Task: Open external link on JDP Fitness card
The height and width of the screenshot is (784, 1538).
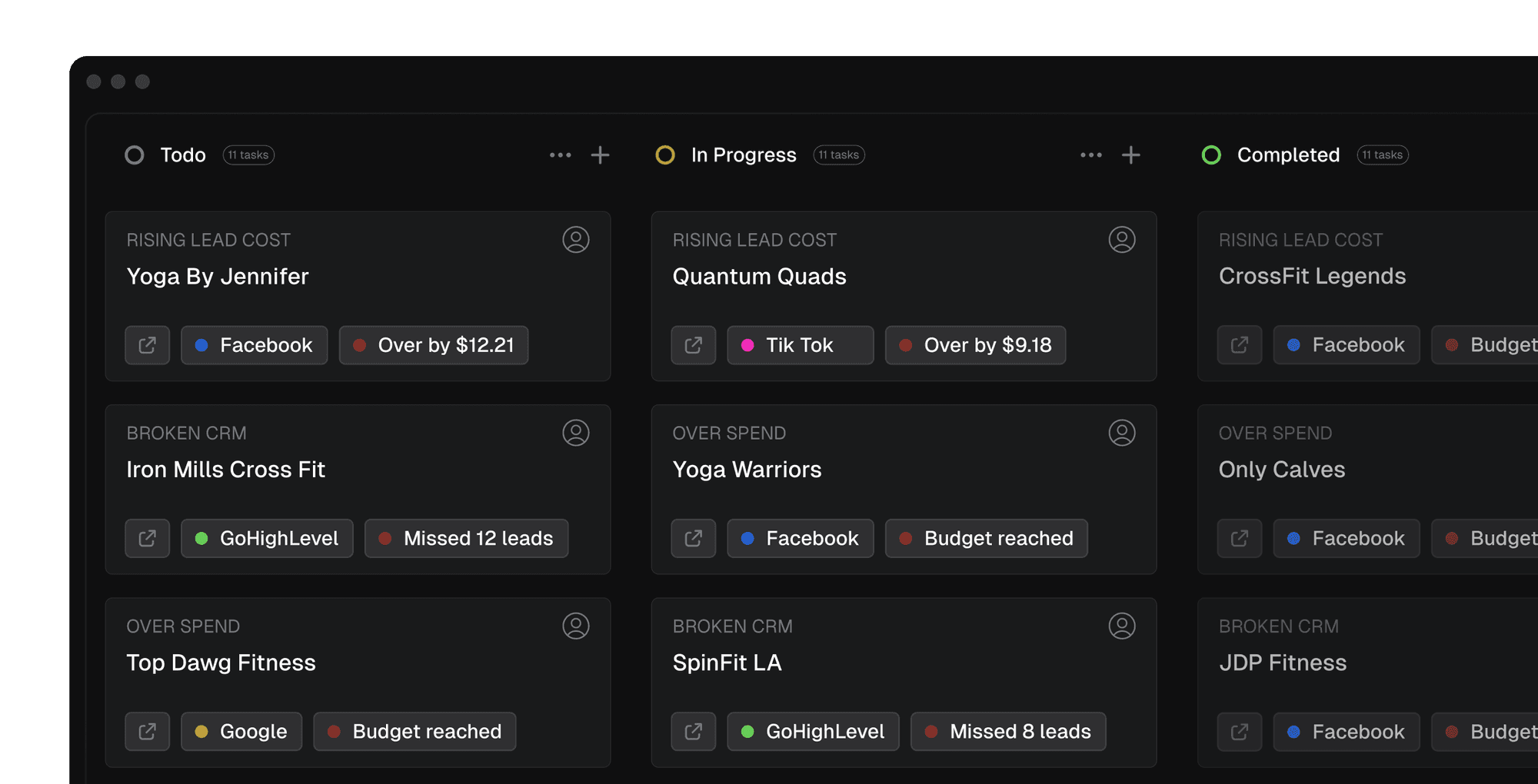Action: 1240,732
